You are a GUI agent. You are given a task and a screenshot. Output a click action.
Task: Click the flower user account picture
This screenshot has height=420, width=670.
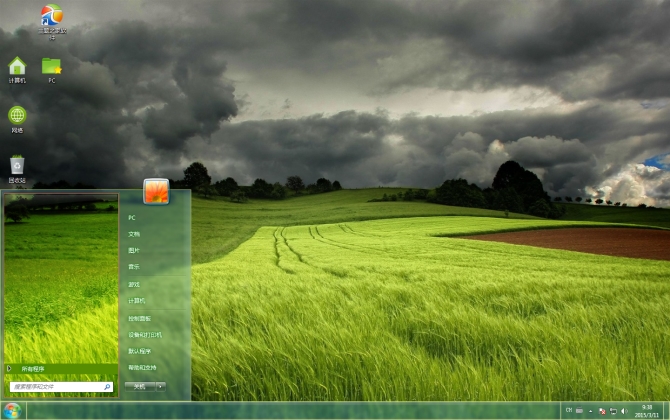tap(156, 191)
